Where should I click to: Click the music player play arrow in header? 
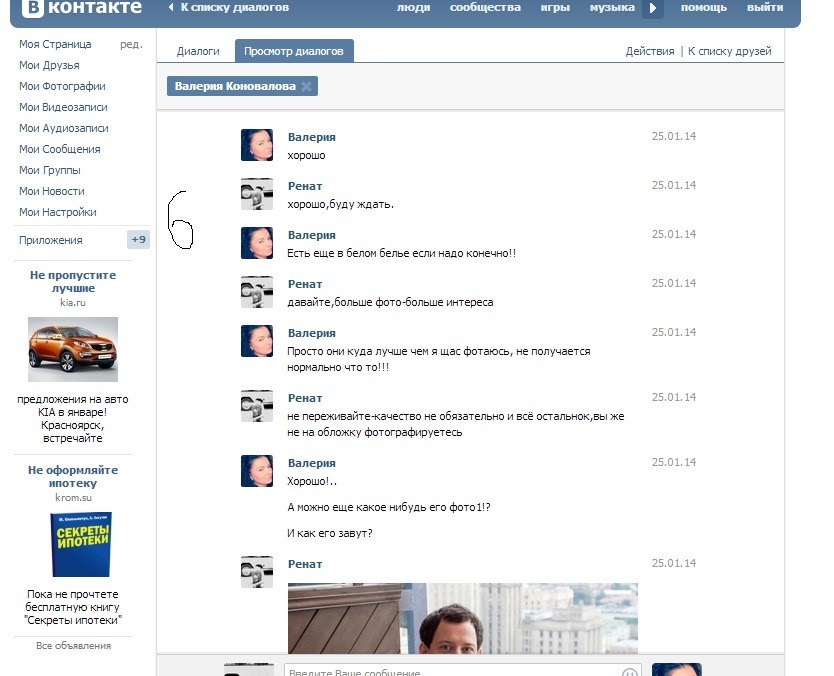(653, 8)
